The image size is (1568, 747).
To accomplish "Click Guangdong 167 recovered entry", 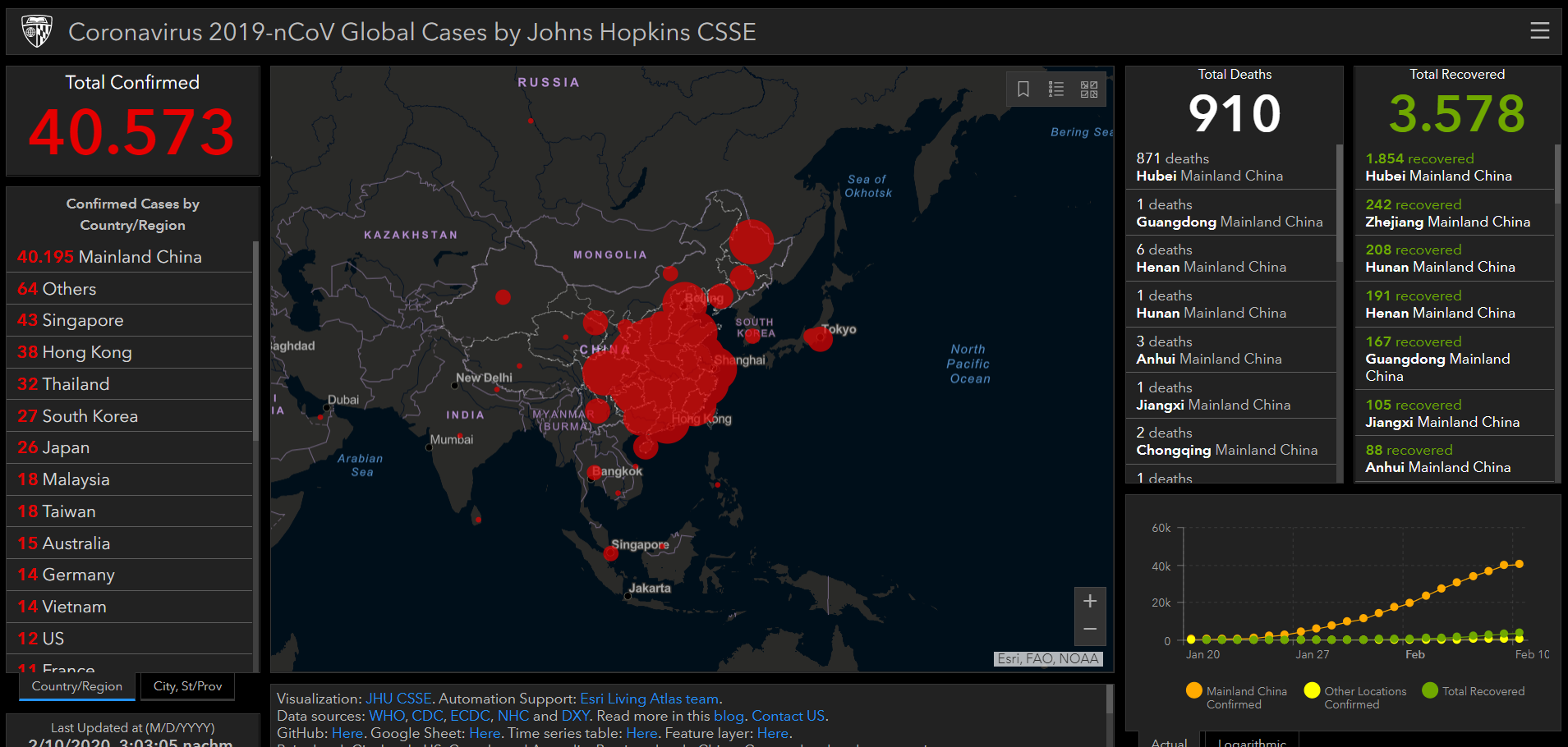I will click(1455, 359).
